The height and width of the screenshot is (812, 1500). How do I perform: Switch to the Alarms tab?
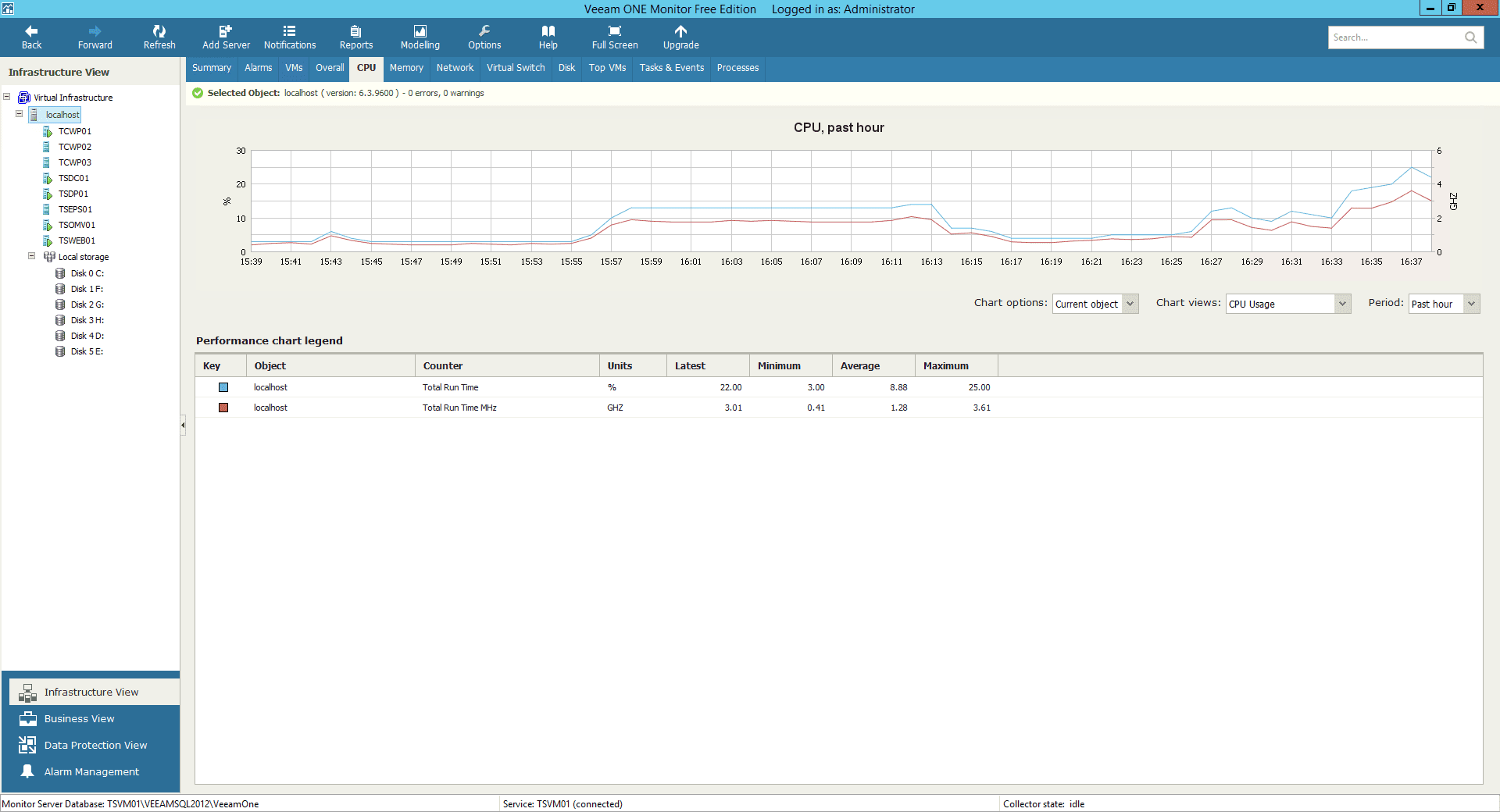coord(258,68)
